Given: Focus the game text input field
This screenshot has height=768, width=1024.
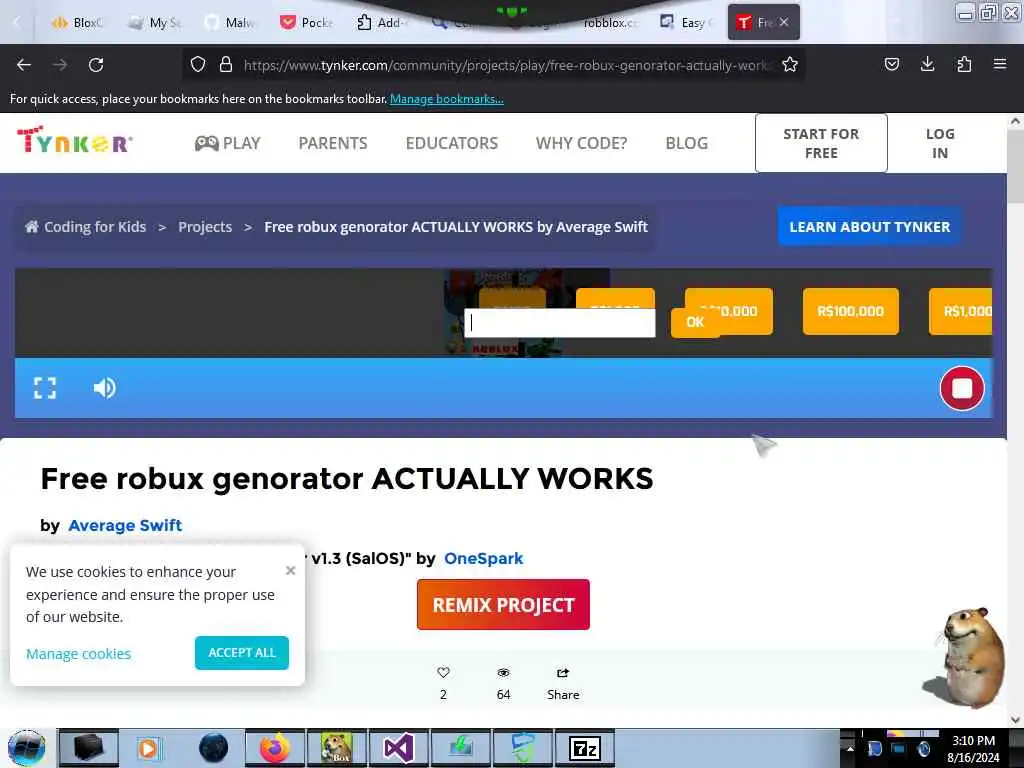Looking at the screenshot, I should point(560,323).
